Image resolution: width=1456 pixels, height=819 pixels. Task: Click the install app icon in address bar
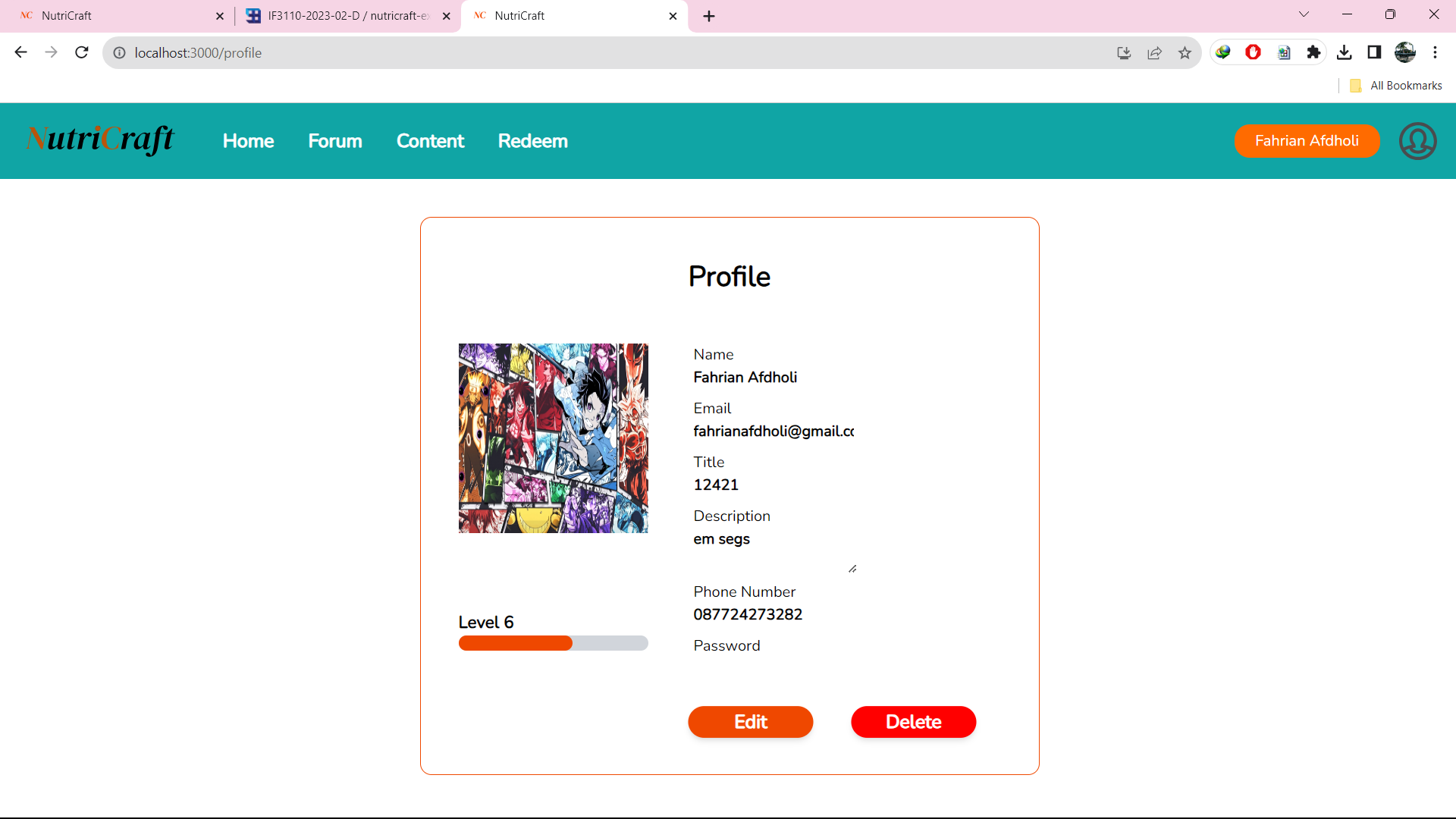click(x=1124, y=53)
